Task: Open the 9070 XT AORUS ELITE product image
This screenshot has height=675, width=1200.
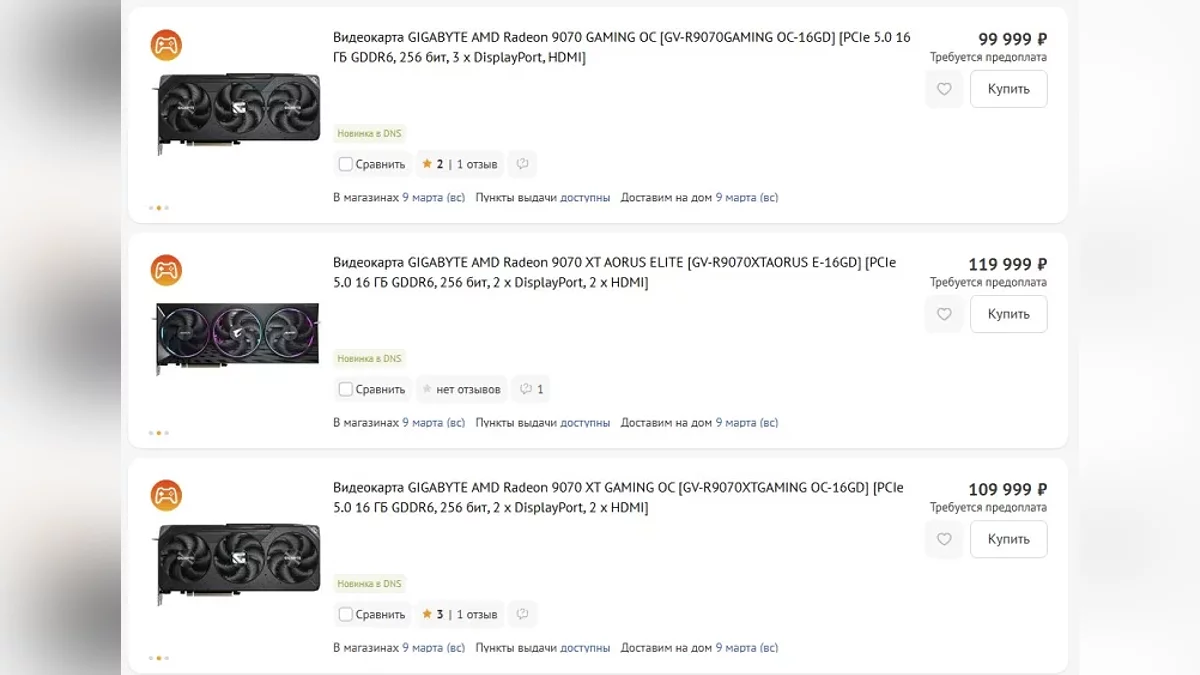Action: tap(237, 339)
